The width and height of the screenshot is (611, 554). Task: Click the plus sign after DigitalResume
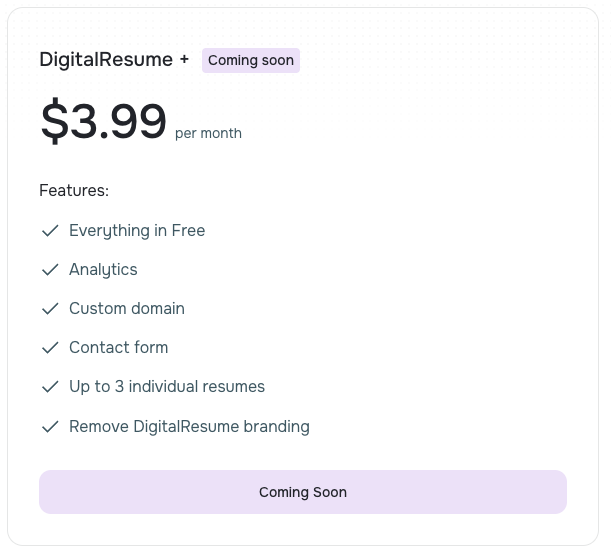click(x=184, y=60)
